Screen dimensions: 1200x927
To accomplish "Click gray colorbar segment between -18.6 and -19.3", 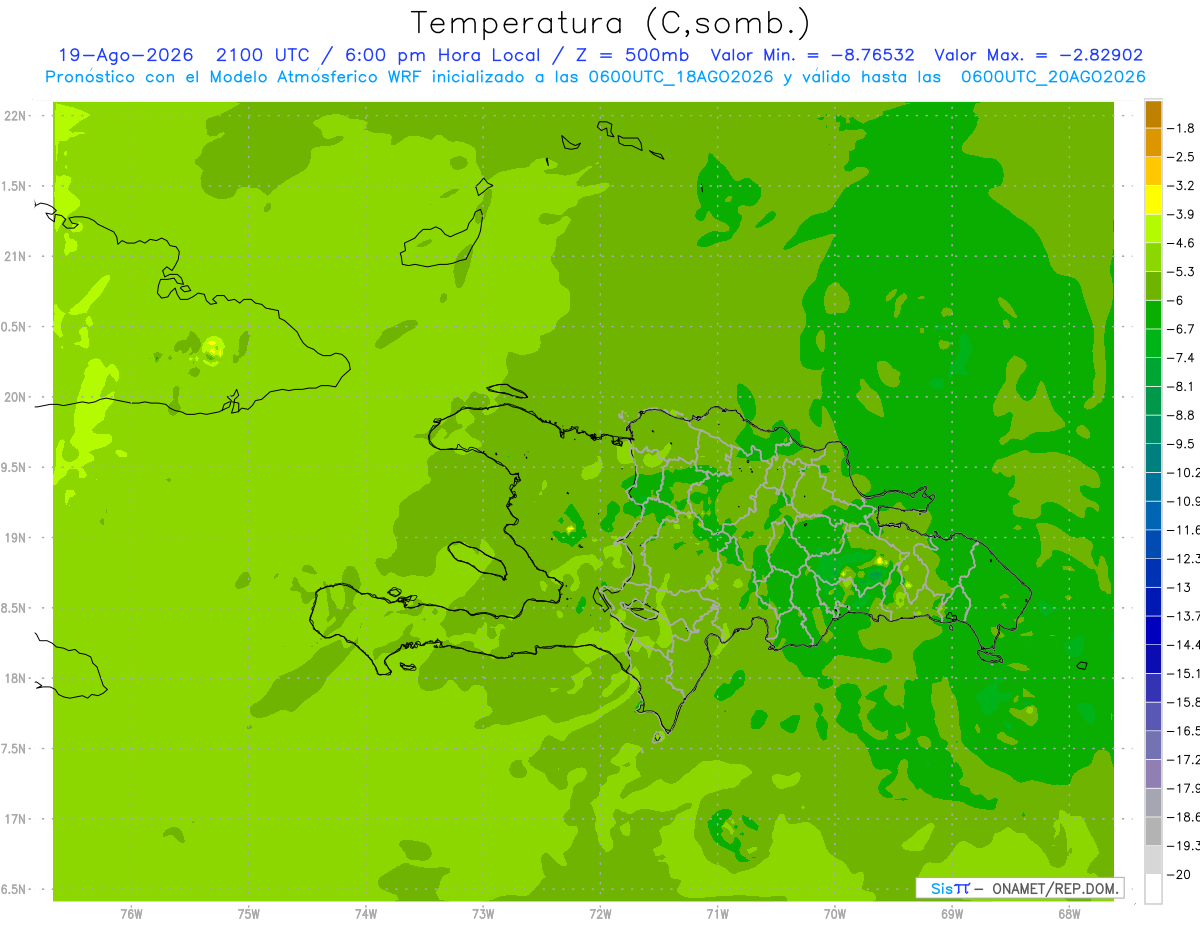I will coord(1153,831).
